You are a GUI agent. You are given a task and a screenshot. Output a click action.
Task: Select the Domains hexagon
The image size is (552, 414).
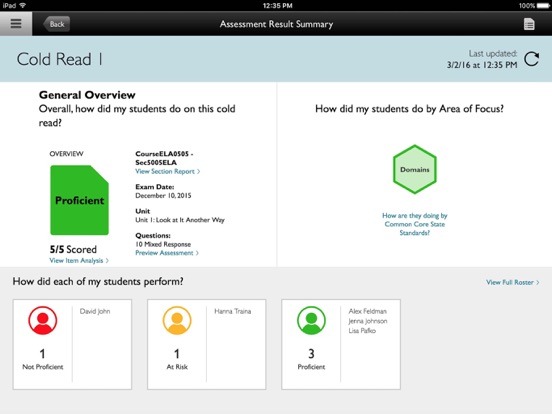coord(415,169)
